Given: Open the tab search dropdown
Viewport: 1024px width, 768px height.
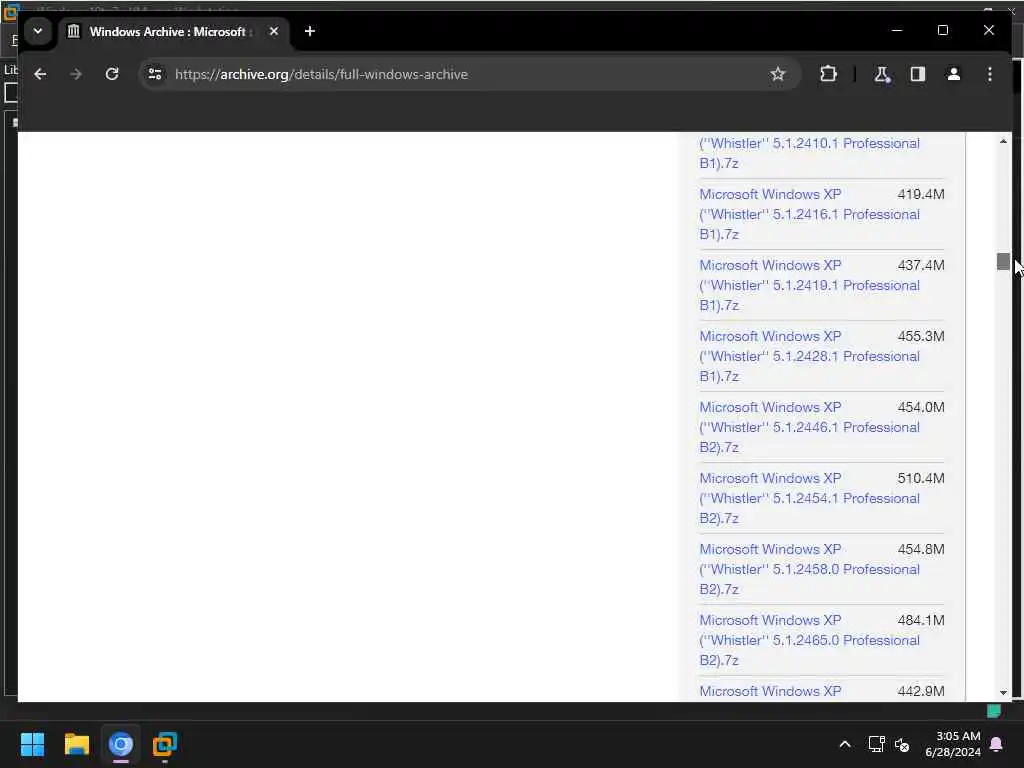Looking at the screenshot, I should [38, 31].
